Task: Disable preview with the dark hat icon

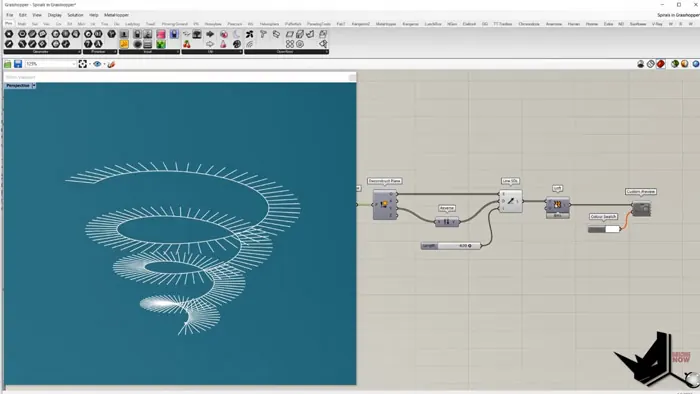Action: (x=641, y=64)
